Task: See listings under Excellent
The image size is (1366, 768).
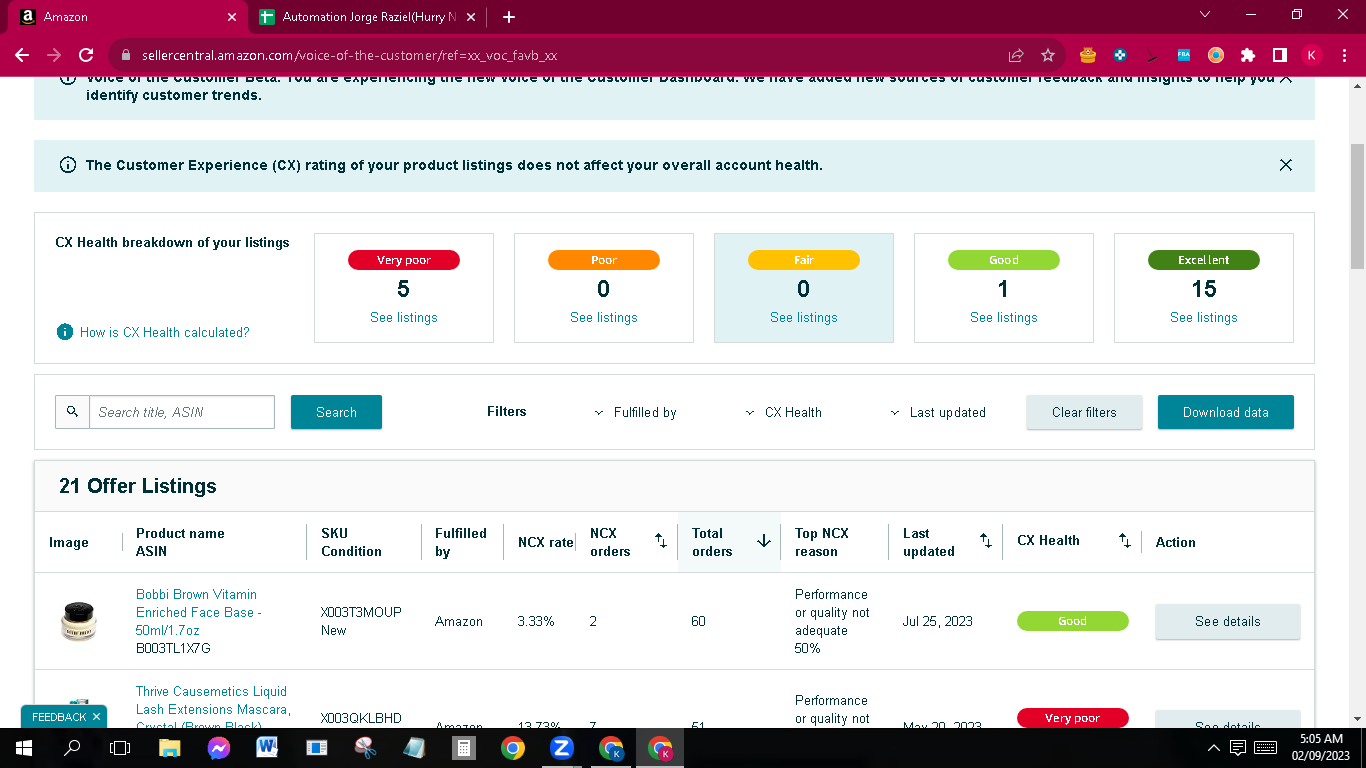Action: (x=1204, y=317)
